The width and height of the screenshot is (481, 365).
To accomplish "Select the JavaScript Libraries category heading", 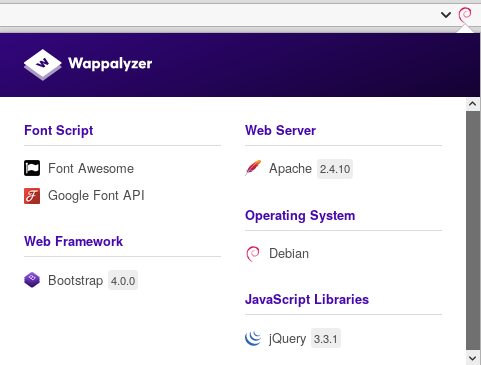I will (307, 300).
